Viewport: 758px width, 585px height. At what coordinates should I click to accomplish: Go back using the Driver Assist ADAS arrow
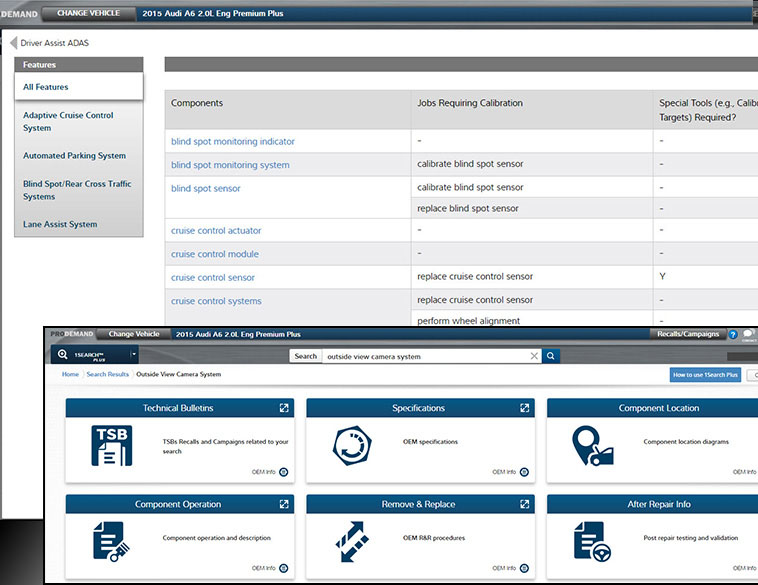click(14, 43)
